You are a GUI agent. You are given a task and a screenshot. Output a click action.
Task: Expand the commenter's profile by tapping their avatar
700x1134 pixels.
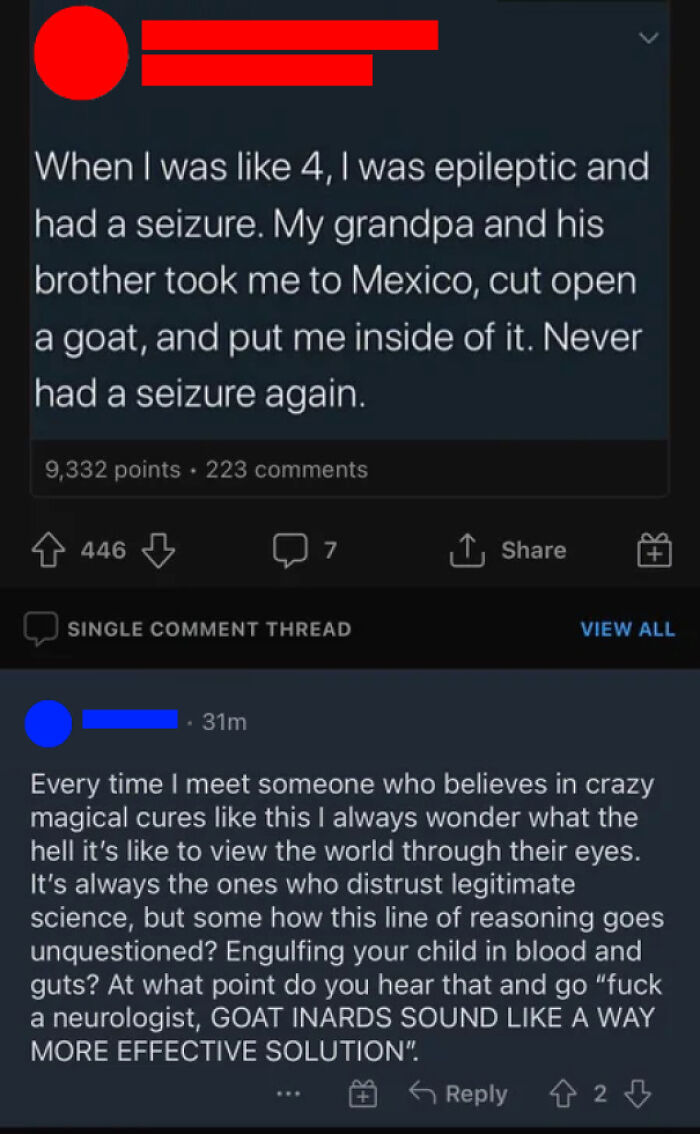48,722
